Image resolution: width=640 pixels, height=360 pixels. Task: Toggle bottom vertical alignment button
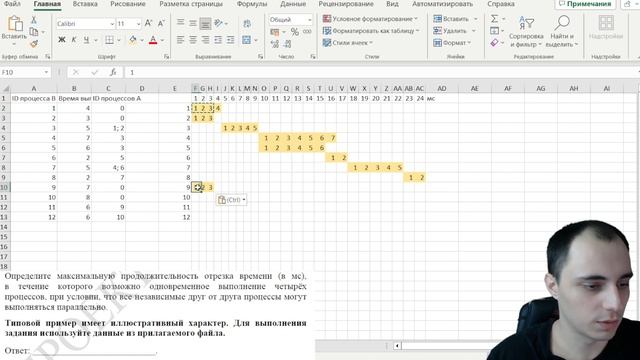coord(205,23)
